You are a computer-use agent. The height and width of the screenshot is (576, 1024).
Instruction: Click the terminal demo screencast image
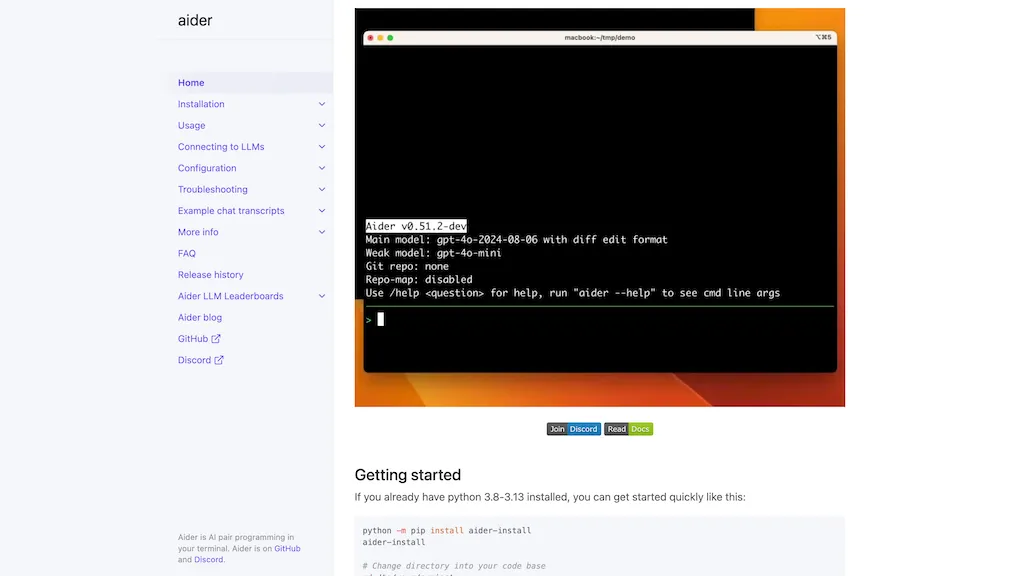[600, 207]
